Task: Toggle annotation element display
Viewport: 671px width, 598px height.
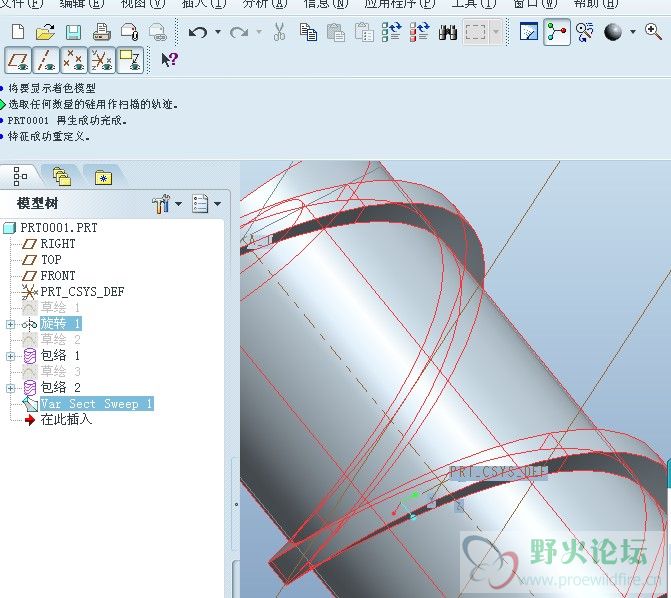Action: 130,60
